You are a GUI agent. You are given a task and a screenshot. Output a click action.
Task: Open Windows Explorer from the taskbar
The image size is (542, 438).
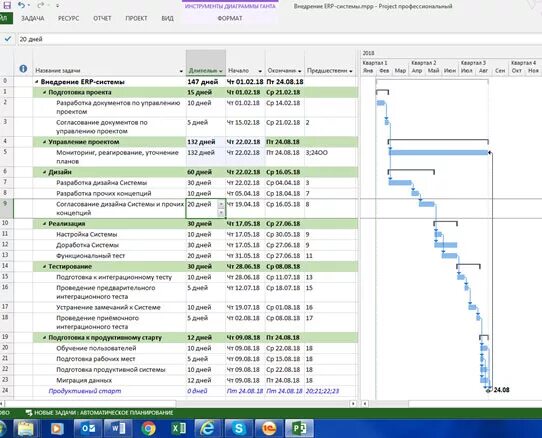coord(26,429)
